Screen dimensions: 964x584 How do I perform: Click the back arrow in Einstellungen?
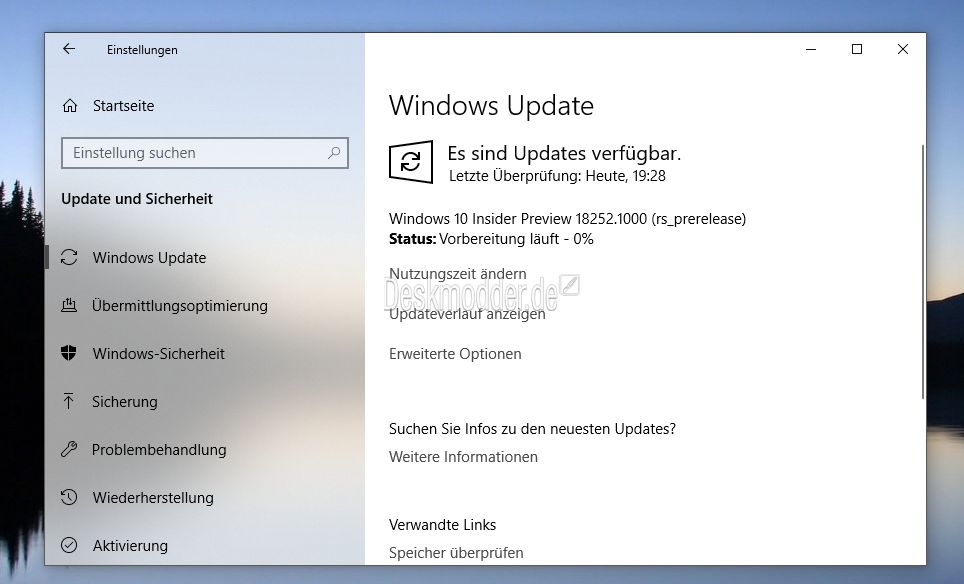coord(69,49)
